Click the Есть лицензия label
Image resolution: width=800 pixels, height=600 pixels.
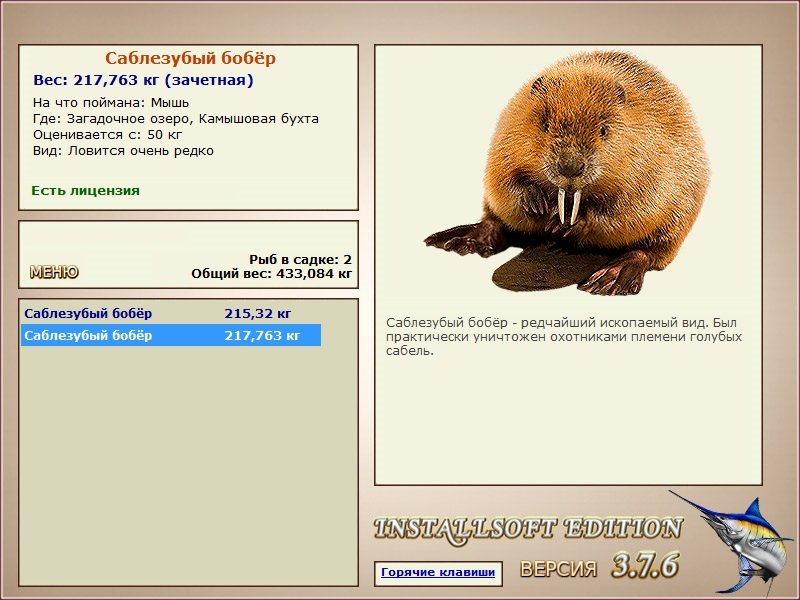tap(86, 190)
